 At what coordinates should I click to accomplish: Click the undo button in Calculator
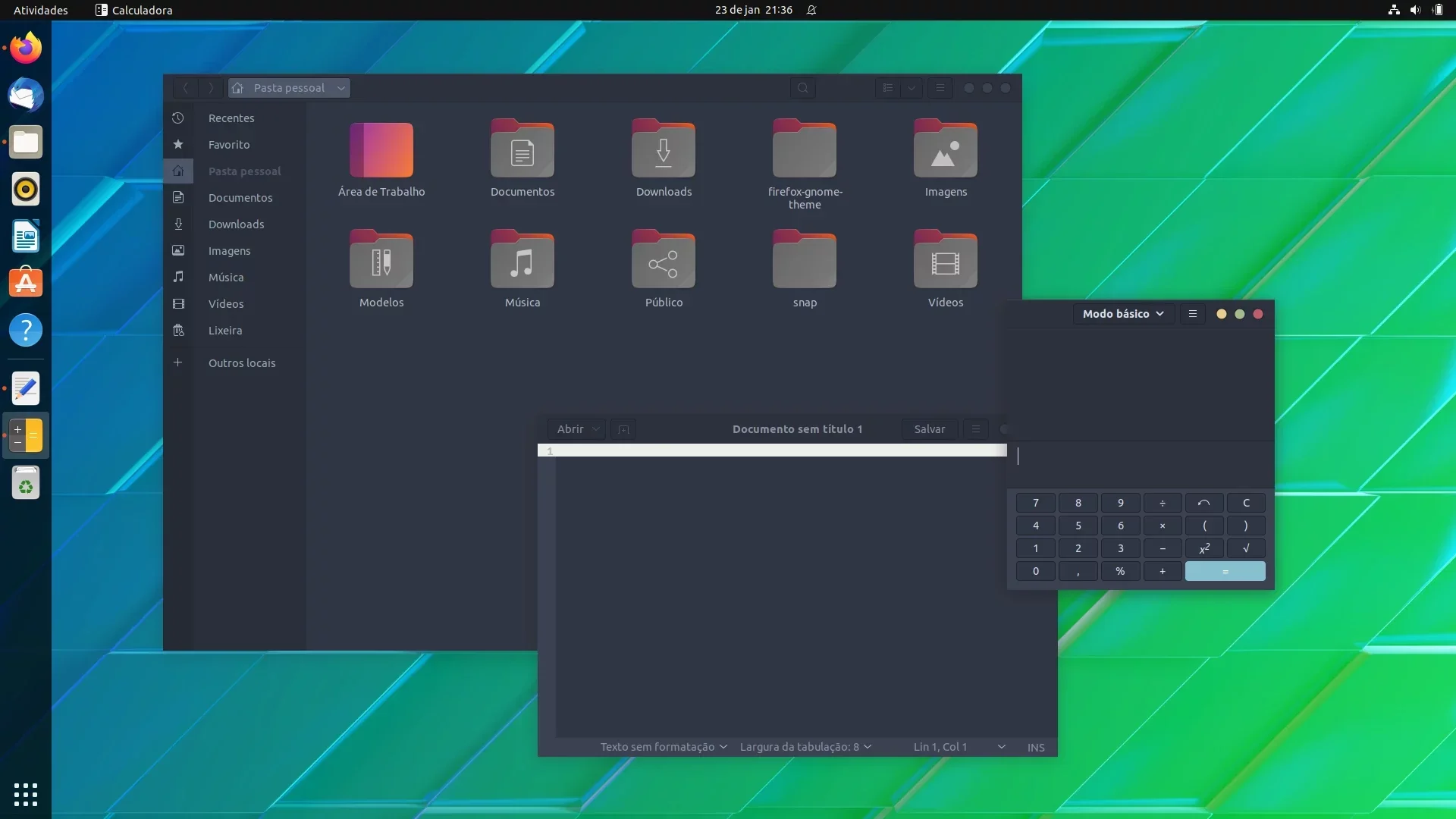[x=1204, y=503]
